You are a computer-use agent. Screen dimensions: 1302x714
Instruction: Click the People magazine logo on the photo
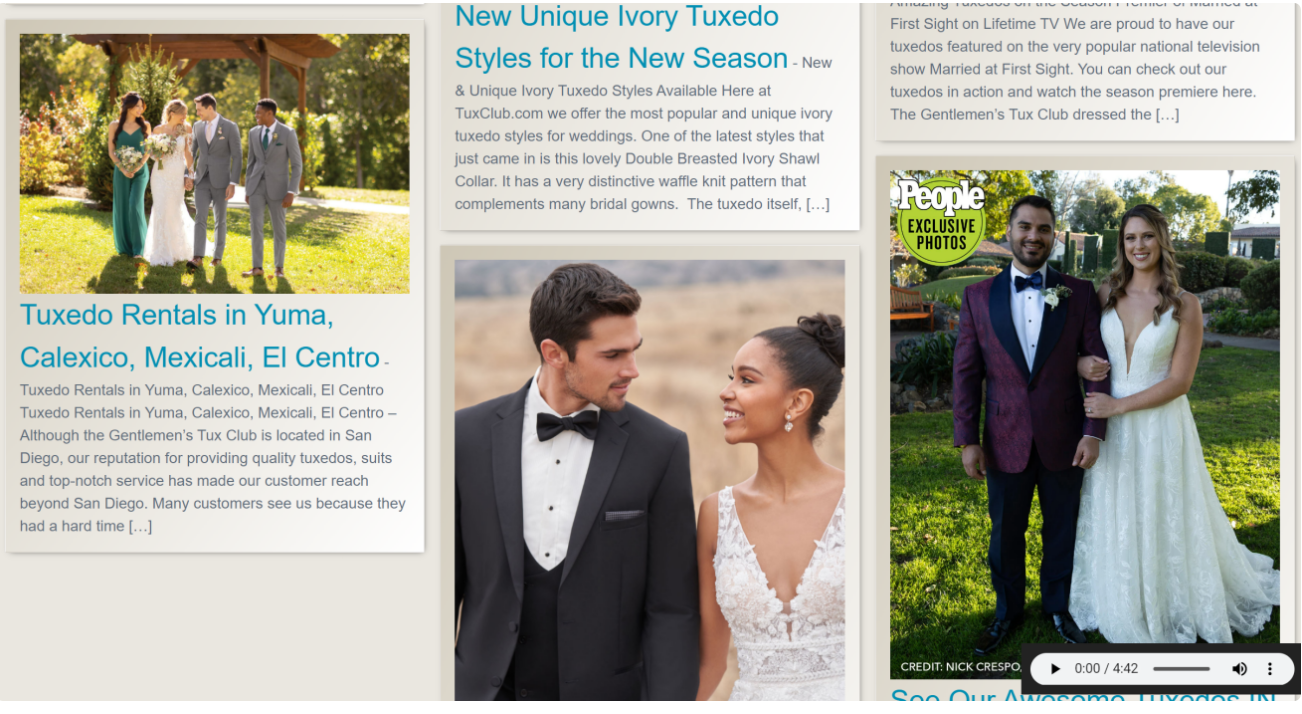point(940,196)
